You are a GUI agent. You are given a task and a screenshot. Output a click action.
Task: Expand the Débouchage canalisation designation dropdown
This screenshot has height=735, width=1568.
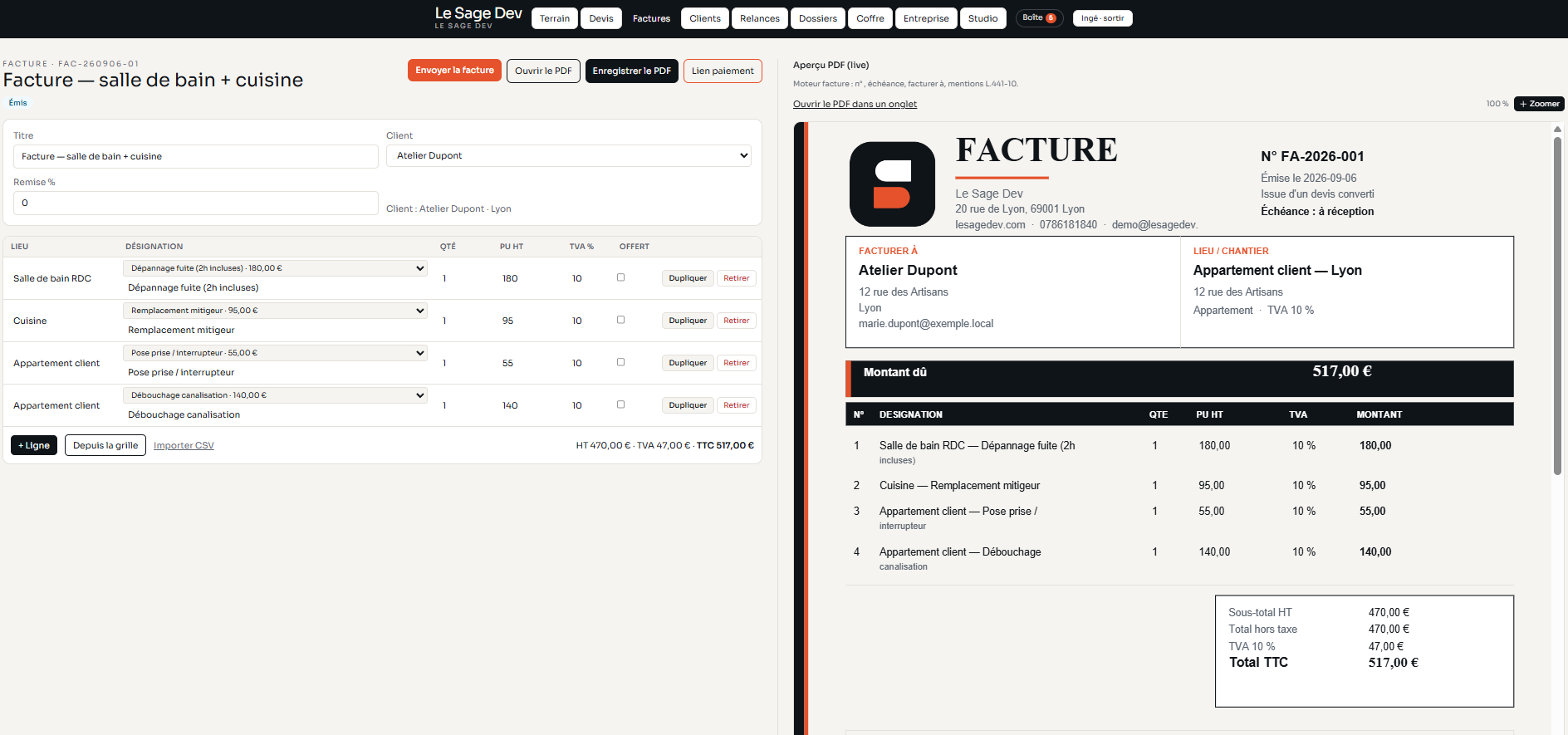click(x=275, y=395)
